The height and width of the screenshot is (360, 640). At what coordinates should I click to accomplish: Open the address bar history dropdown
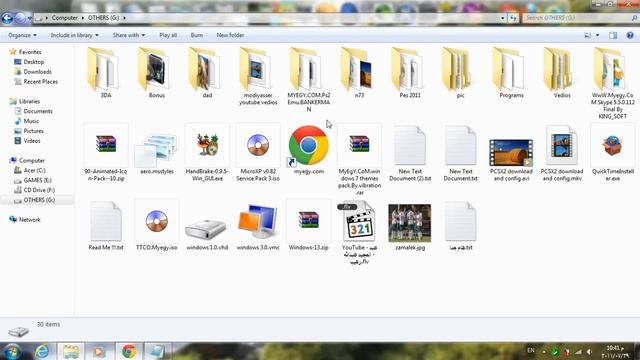tap(502, 18)
